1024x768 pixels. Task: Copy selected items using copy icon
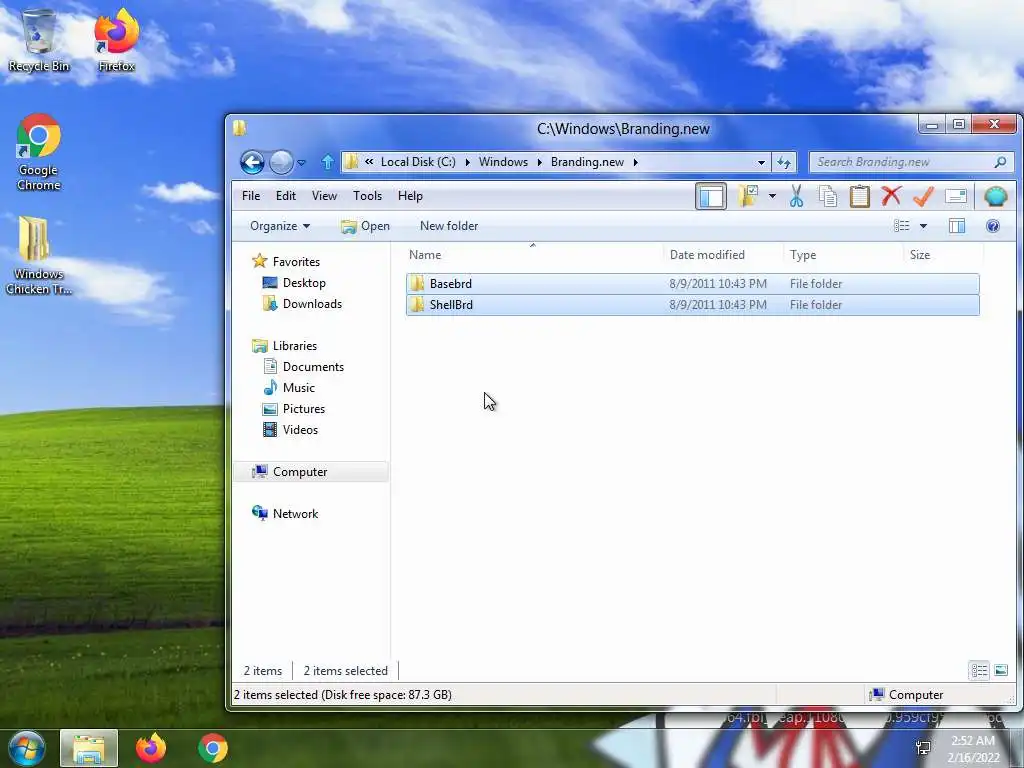click(827, 196)
